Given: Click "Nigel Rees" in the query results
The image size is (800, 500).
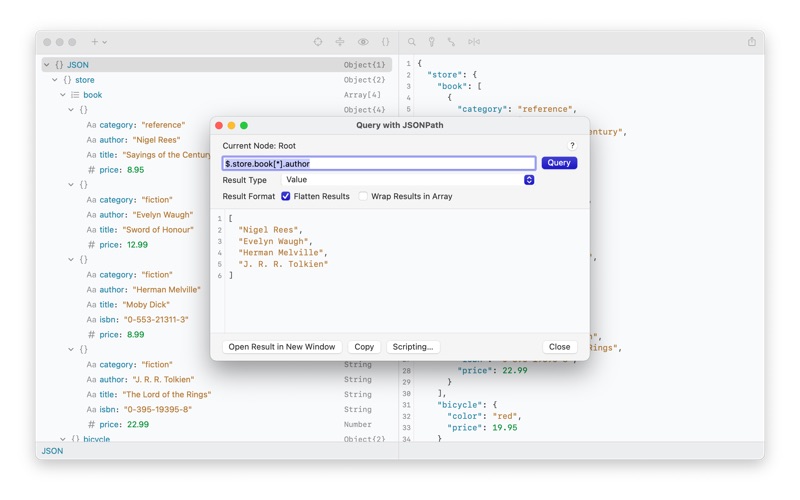Looking at the screenshot, I should click(268, 230).
